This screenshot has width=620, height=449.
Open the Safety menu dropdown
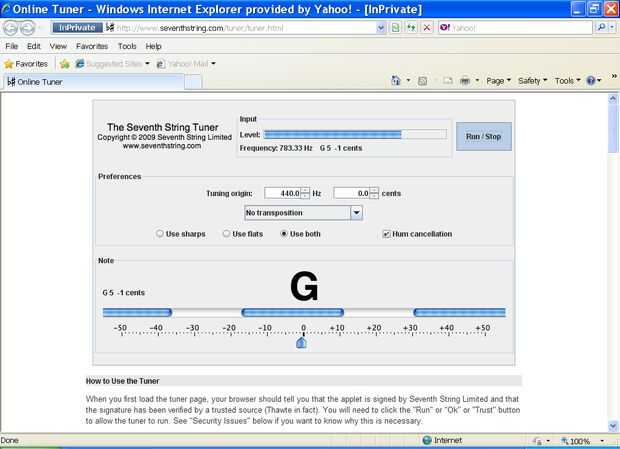pyautogui.click(x=532, y=81)
